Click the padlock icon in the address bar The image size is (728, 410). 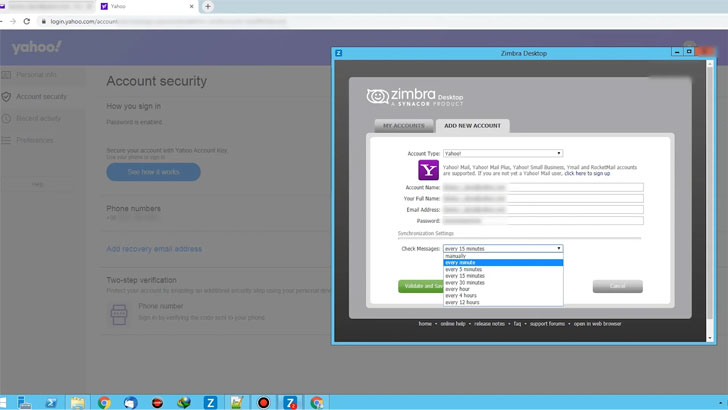coord(44,21)
